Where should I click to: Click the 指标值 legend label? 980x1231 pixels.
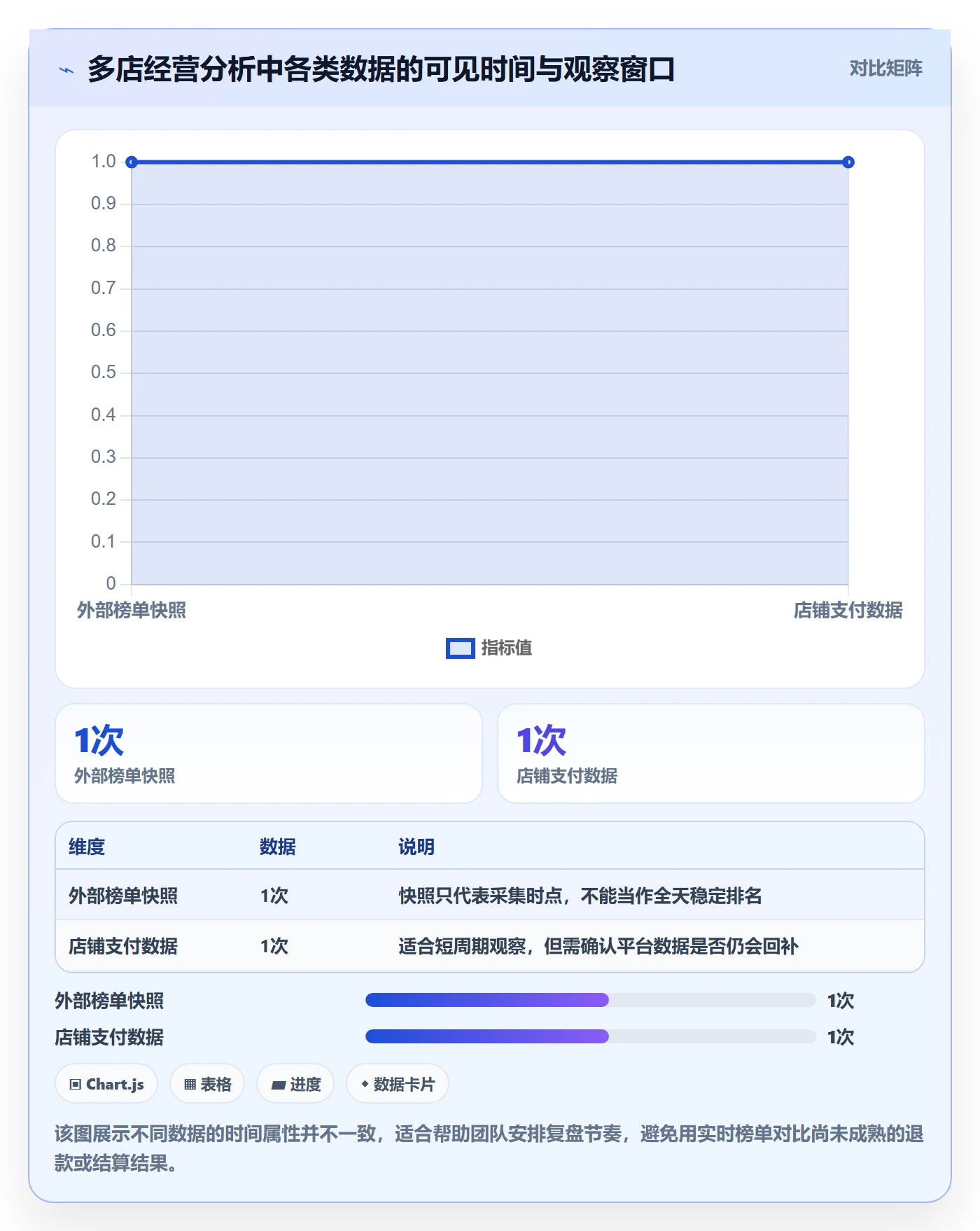tap(507, 648)
